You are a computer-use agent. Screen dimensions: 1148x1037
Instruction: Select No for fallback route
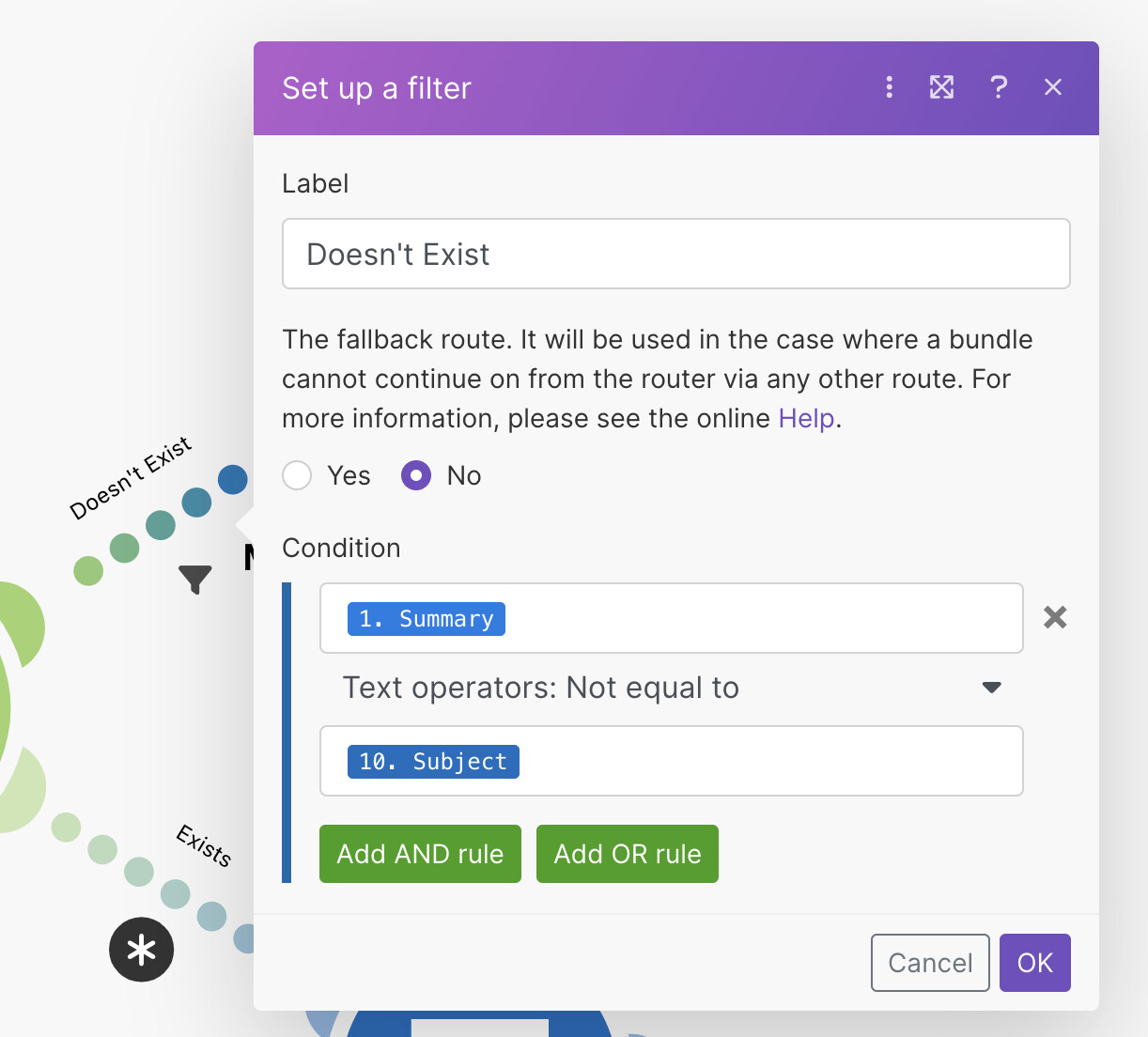coord(416,475)
